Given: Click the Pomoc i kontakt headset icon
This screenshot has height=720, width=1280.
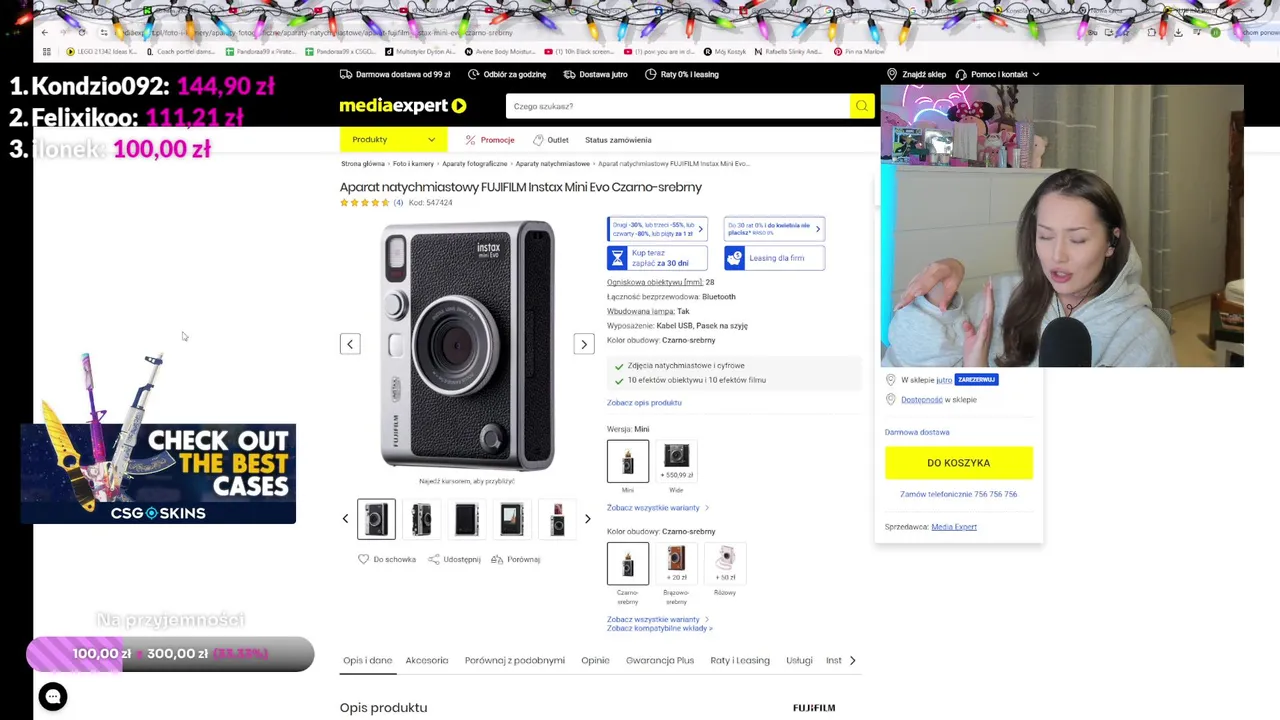Looking at the screenshot, I should coord(961,74).
